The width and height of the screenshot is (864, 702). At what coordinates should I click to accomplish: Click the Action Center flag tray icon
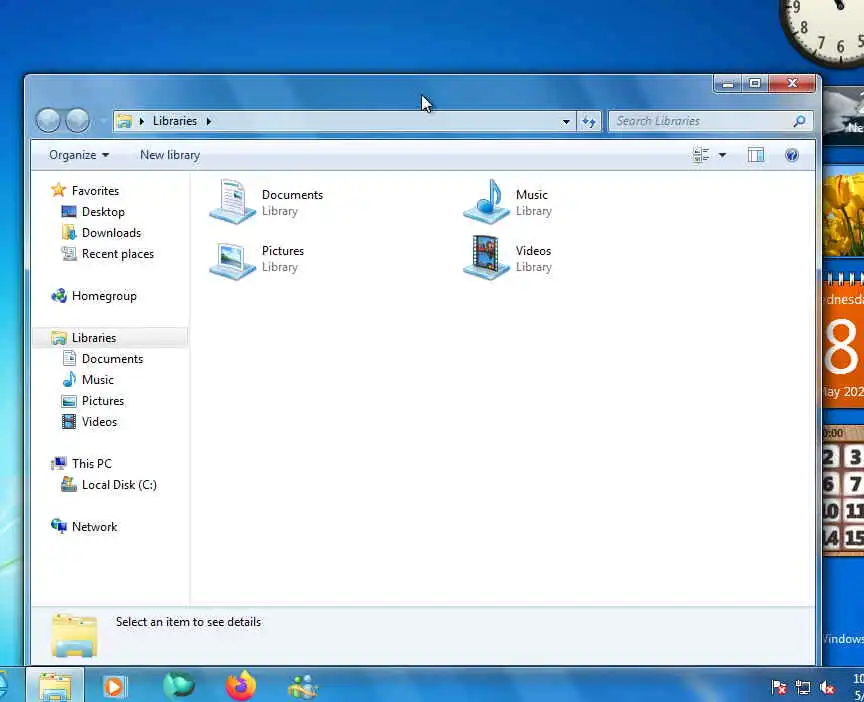pyautogui.click(x=779, y=687)
